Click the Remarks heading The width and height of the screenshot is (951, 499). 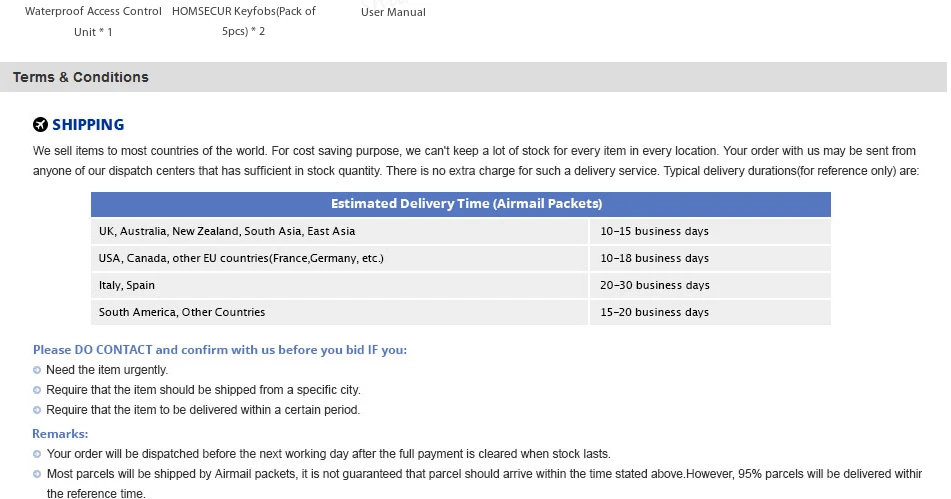(x=60, y=434)
